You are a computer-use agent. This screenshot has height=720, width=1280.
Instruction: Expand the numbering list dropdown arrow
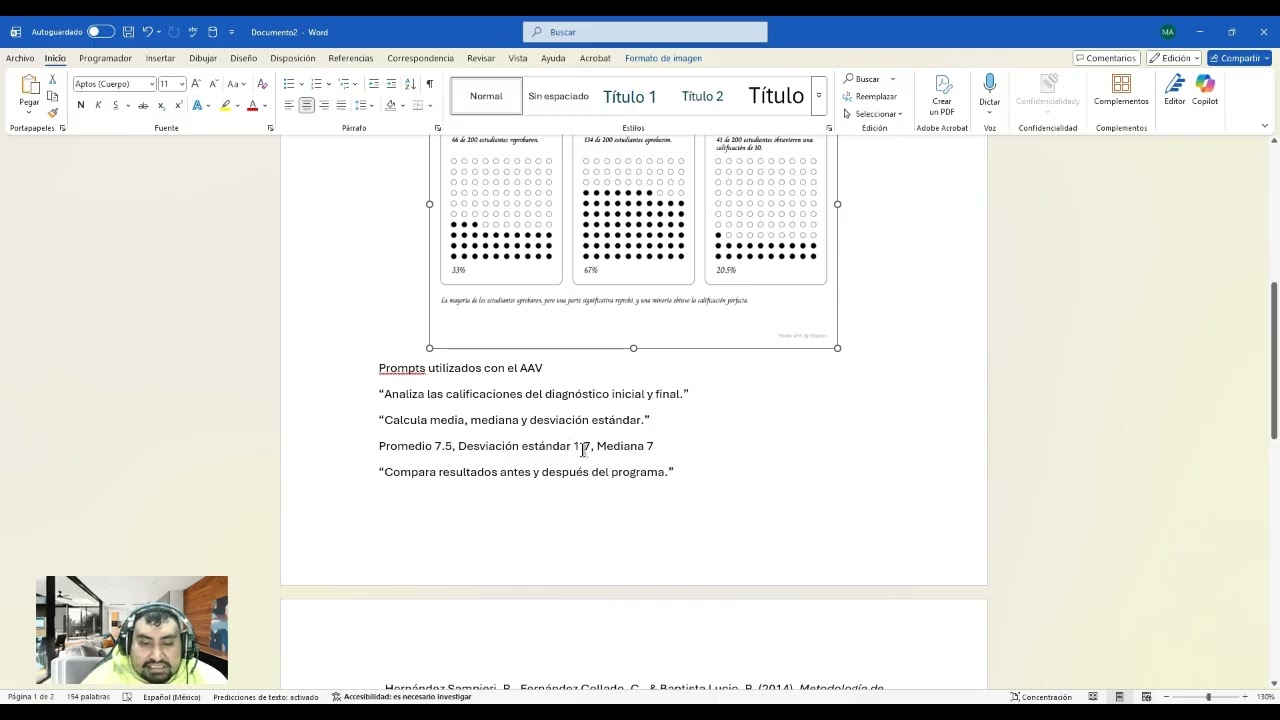pyautogui.click(x=329, y=84)
